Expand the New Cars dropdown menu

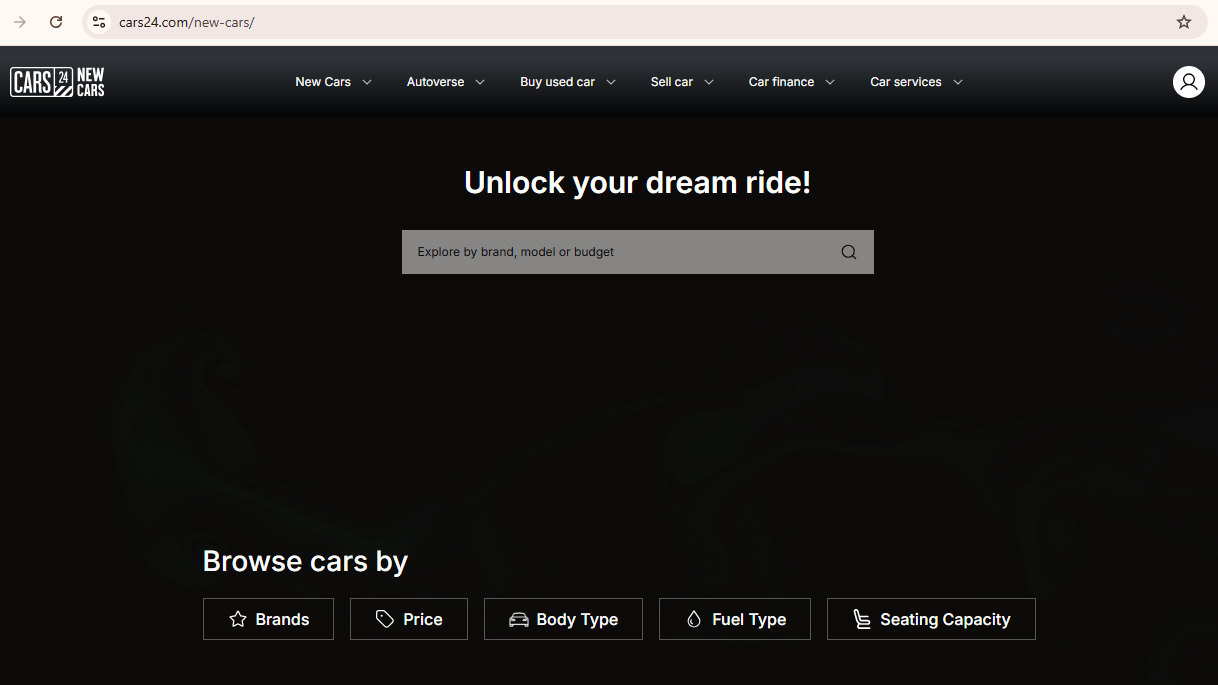tap(333, 82)
